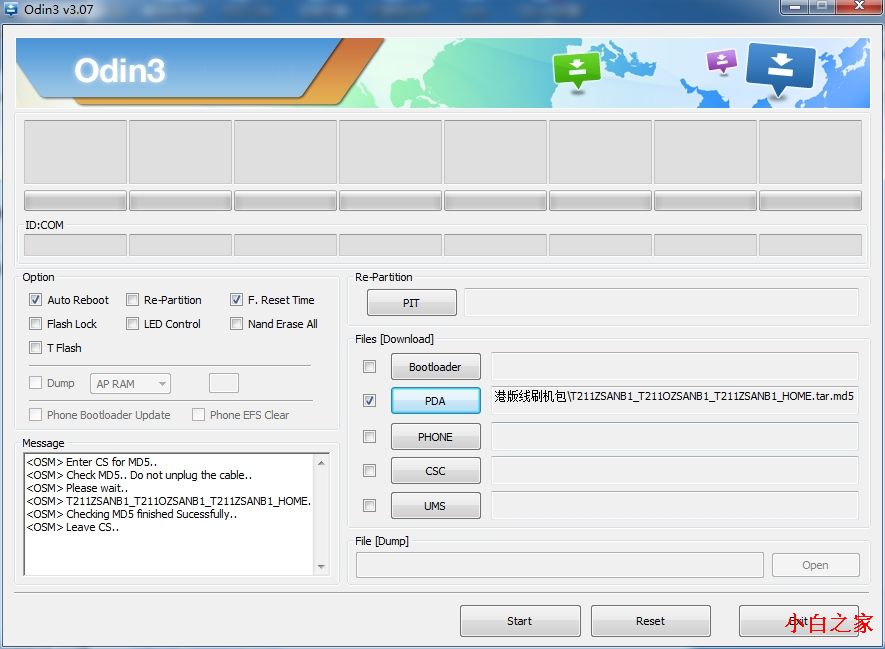Uncheck the checkbox next to PDA

click(370, 401)
